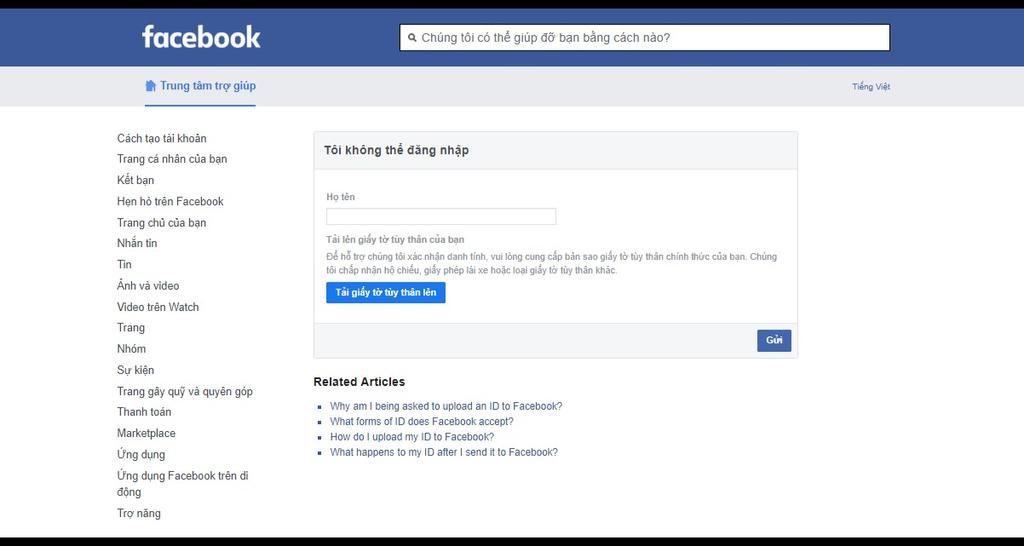Click Tải giấy tờ tùy thân lên button
This screenshot has height=546, width=1024.
tap(386, 293)
